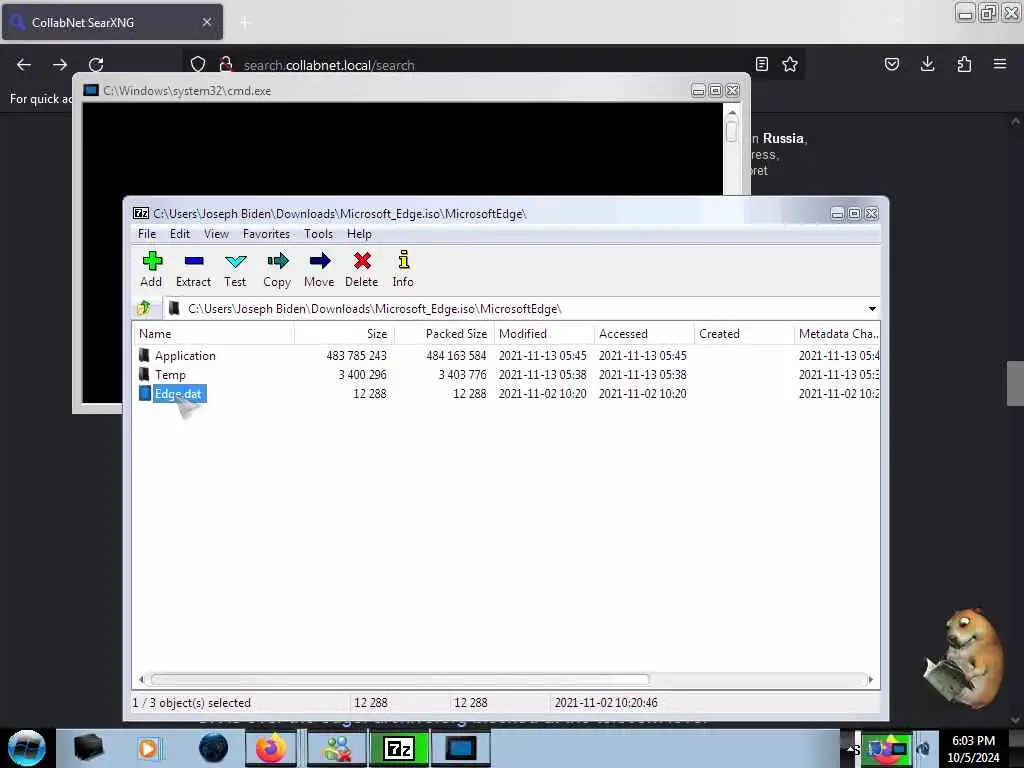Click the red Delete icon
Screen dimensions: 1024x768
click(362, 269)
